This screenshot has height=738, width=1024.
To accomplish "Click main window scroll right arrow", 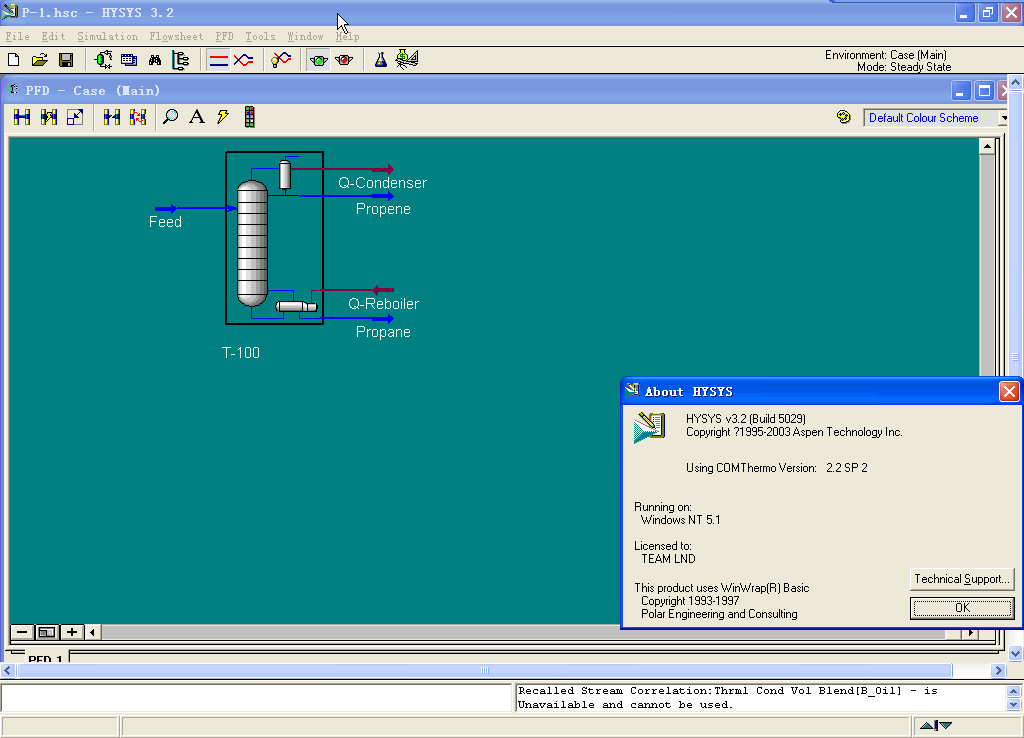I will click(997, 670).
